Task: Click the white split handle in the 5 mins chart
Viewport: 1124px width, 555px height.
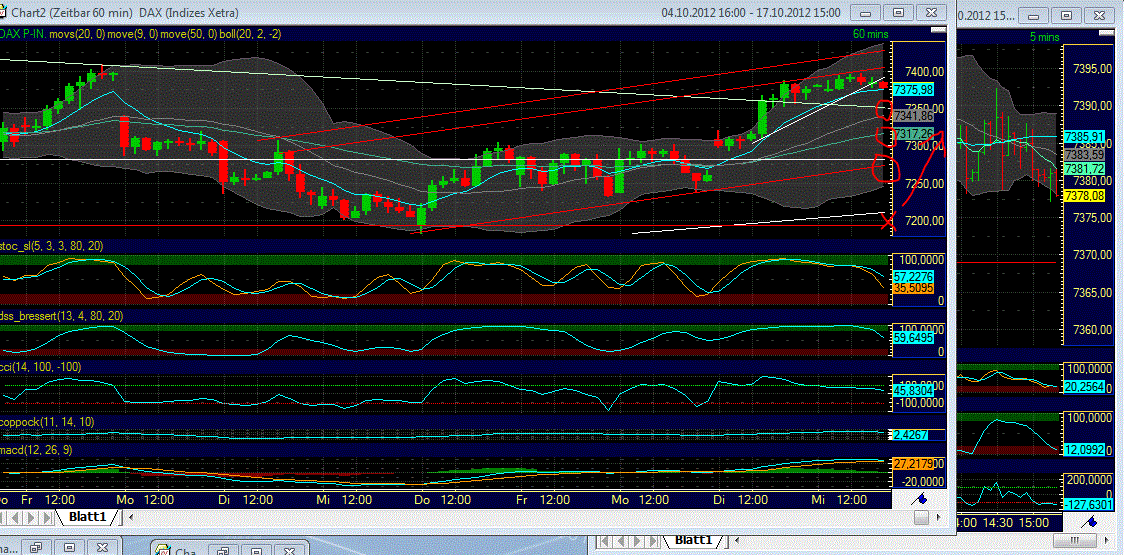Action: (1108, 31)
